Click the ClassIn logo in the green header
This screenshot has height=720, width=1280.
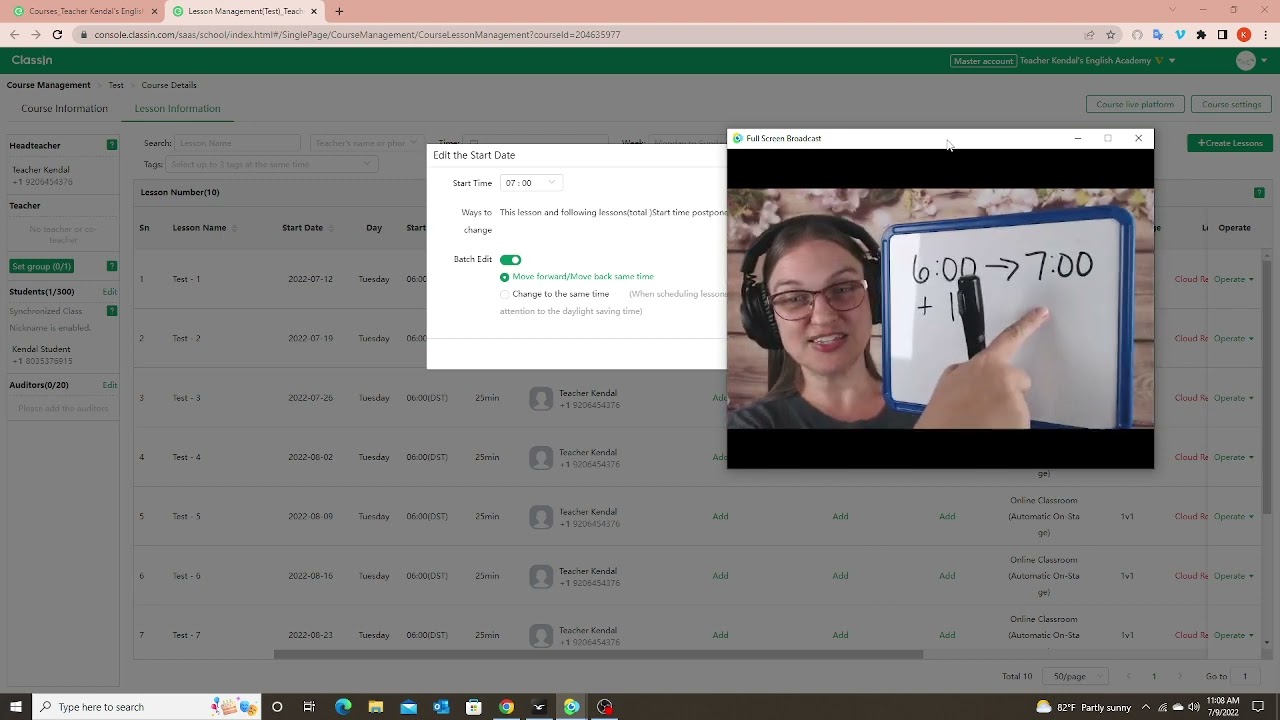pyautogui.click(x=32, y=60)
